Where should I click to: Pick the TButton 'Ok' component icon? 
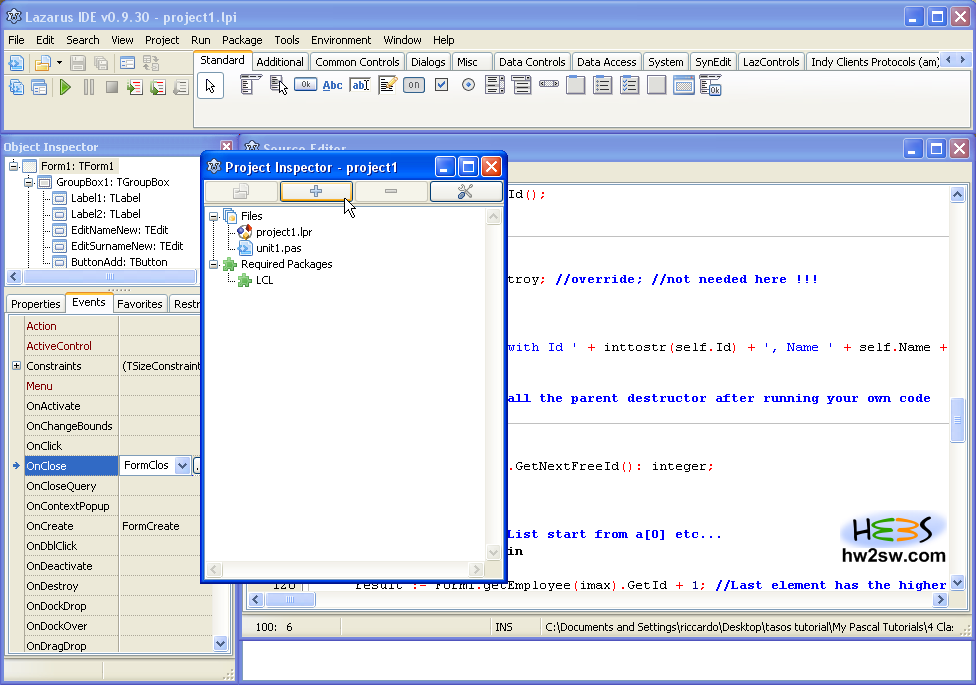pyautogui.click(x=306, y=85)
